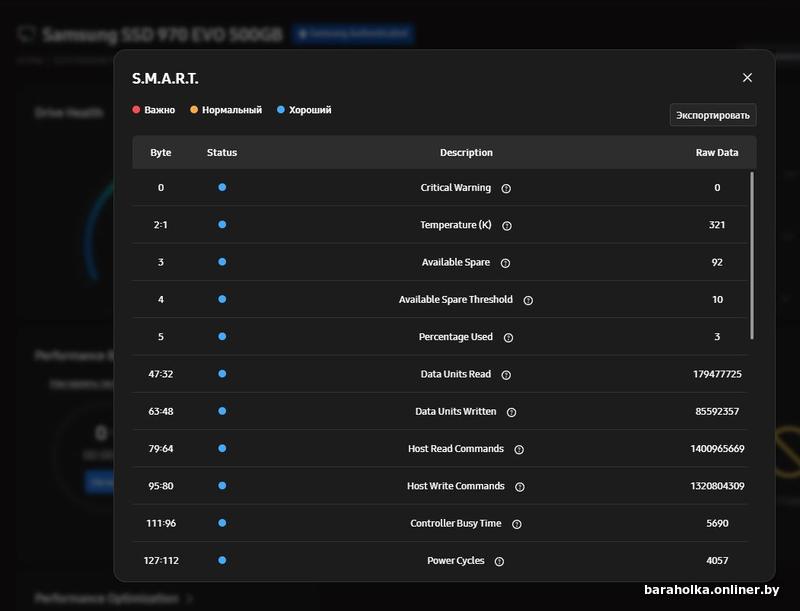The image size is (800, 611).
Task: Click status dot in Available Spare row
Action: (x=222, y=262)
